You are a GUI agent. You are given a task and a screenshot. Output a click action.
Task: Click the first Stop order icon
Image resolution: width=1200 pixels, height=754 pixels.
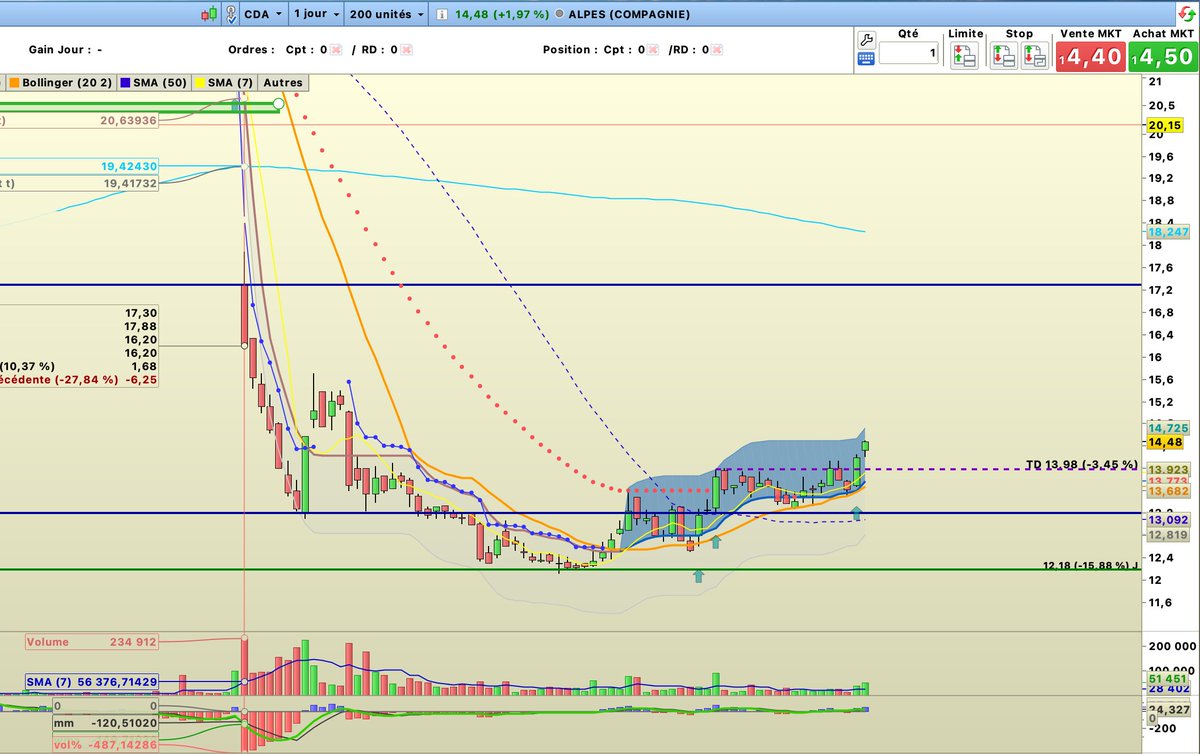tap(1003, 56)
